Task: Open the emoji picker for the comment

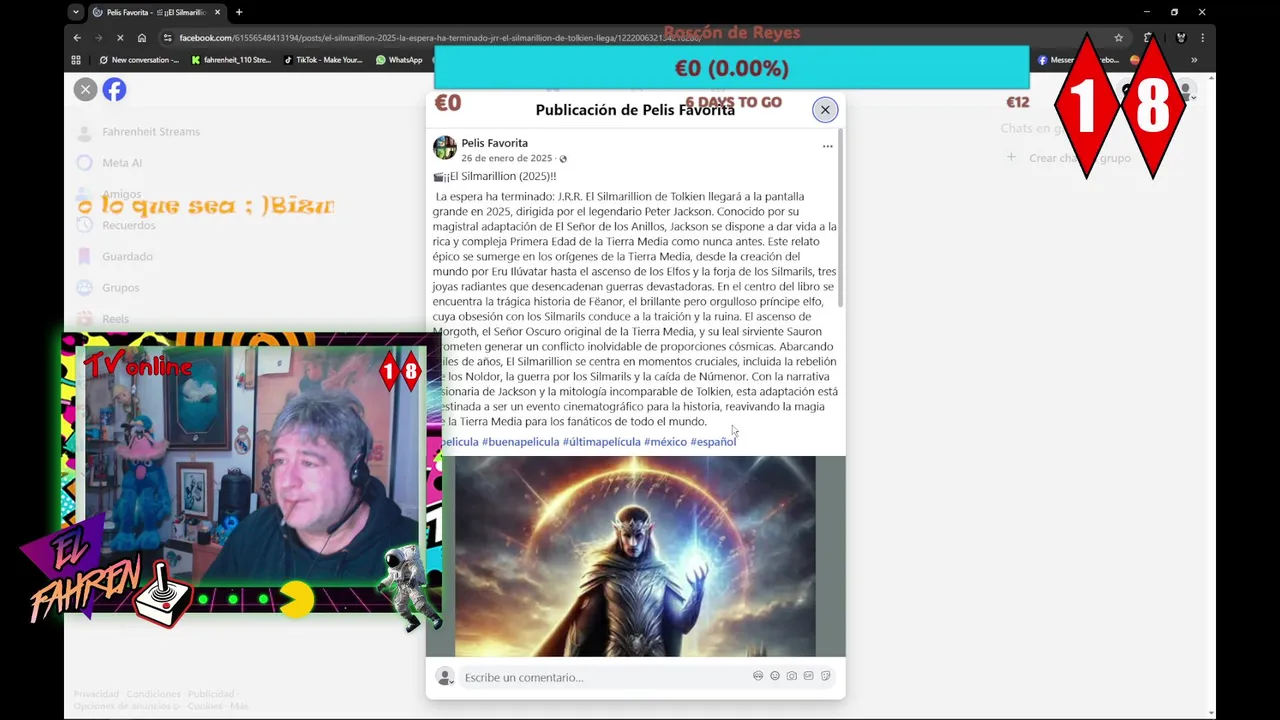Action: pos(775,676)
